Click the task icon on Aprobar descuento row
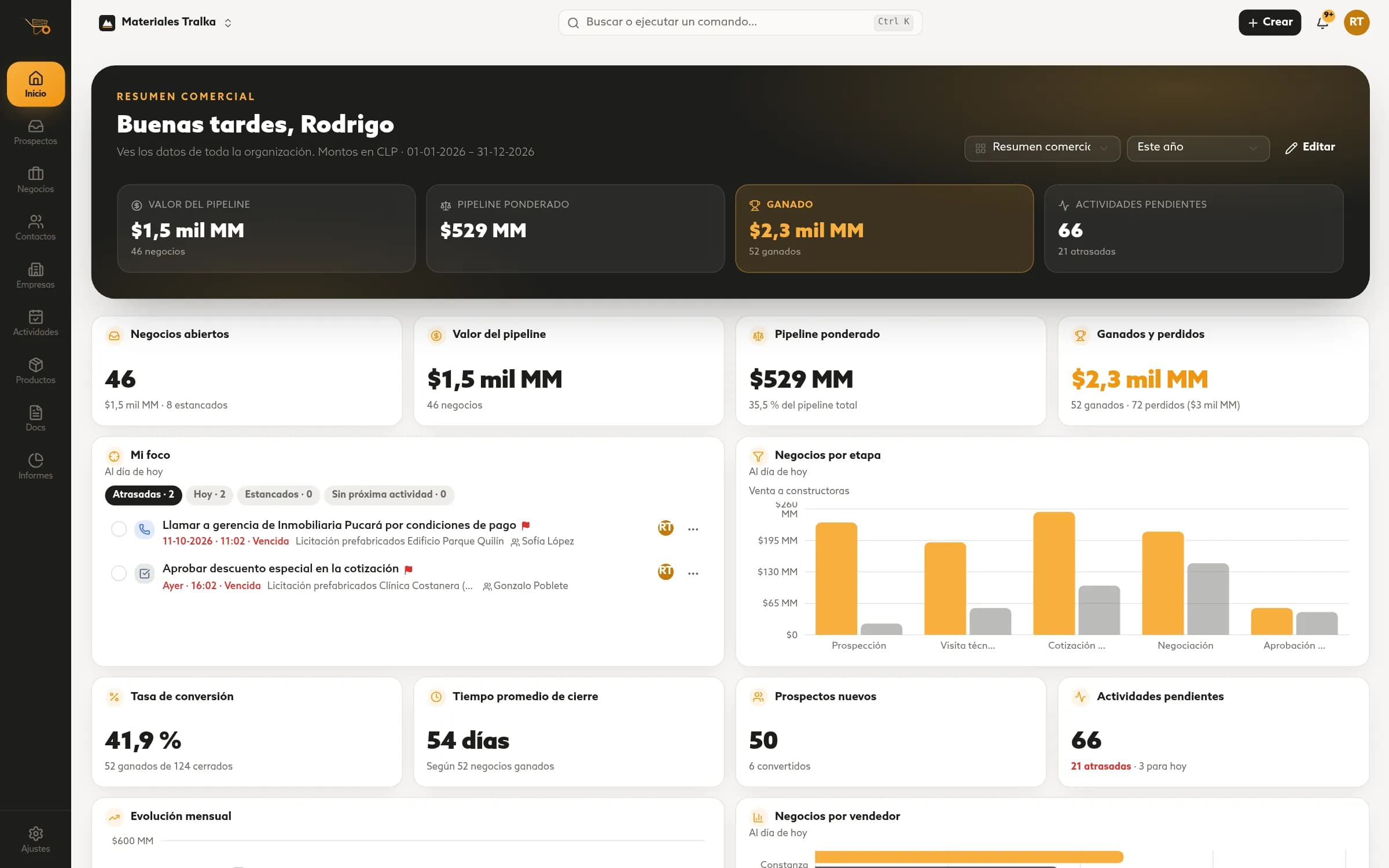 144,573
